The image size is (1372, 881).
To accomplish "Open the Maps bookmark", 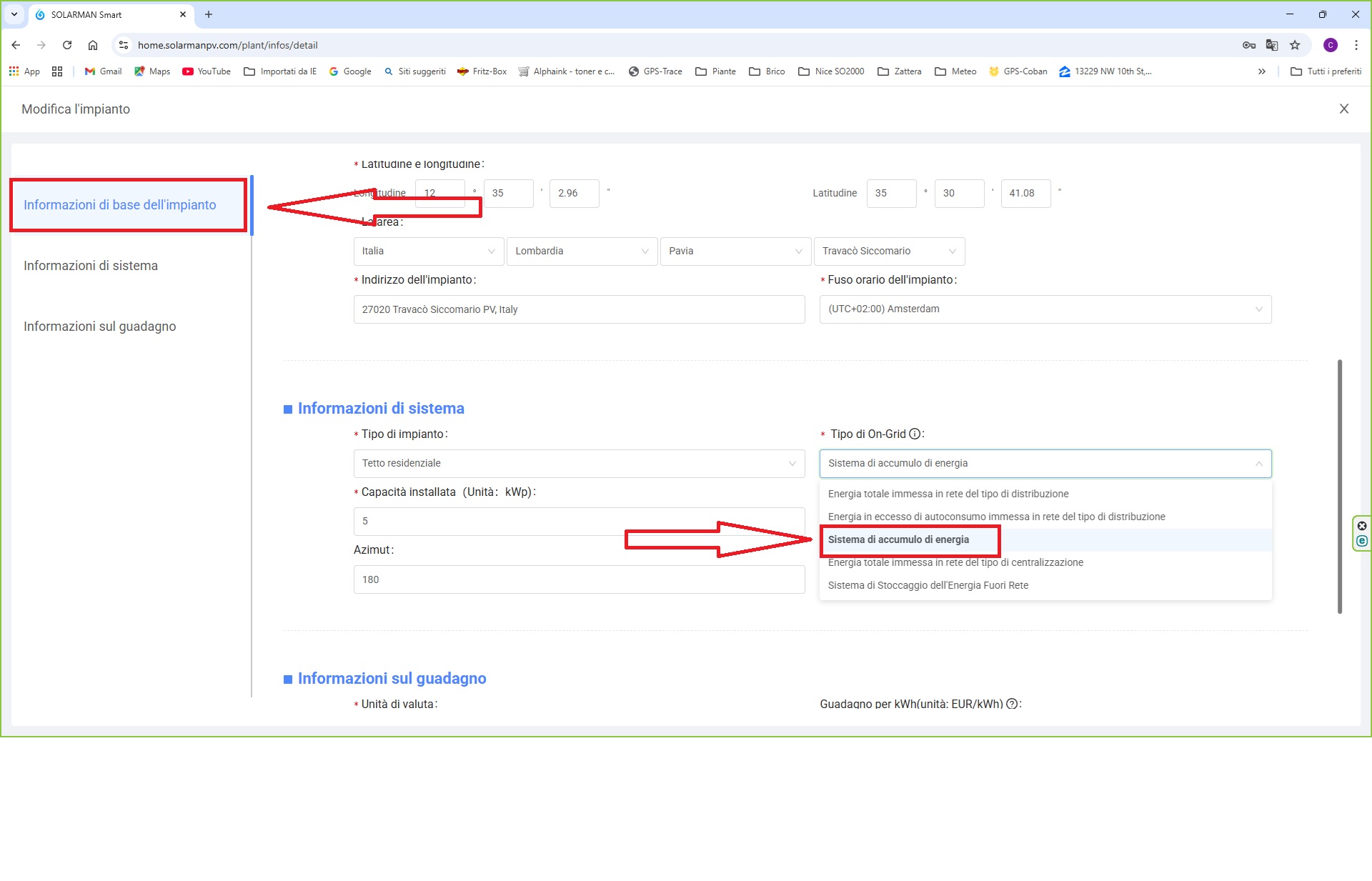I will coord(152,71).
